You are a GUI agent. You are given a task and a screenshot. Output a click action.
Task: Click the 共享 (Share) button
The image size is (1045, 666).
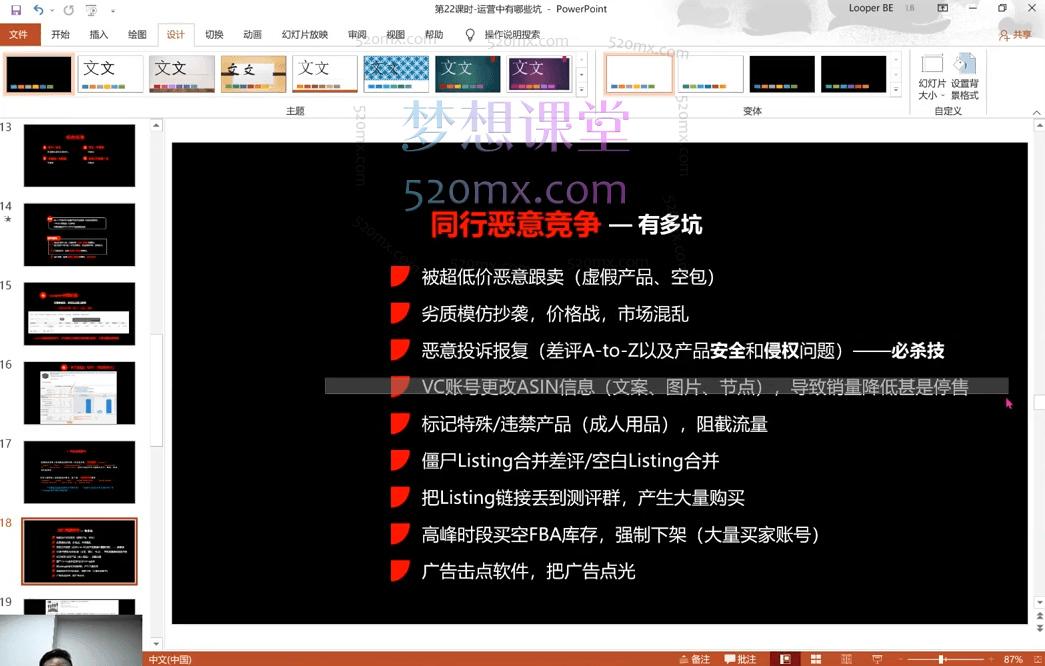[x=1018, y=33]
